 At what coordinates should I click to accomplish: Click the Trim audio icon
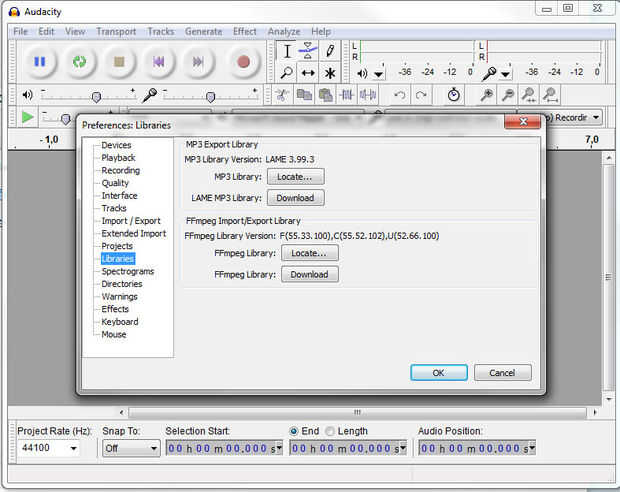point(347,95)
